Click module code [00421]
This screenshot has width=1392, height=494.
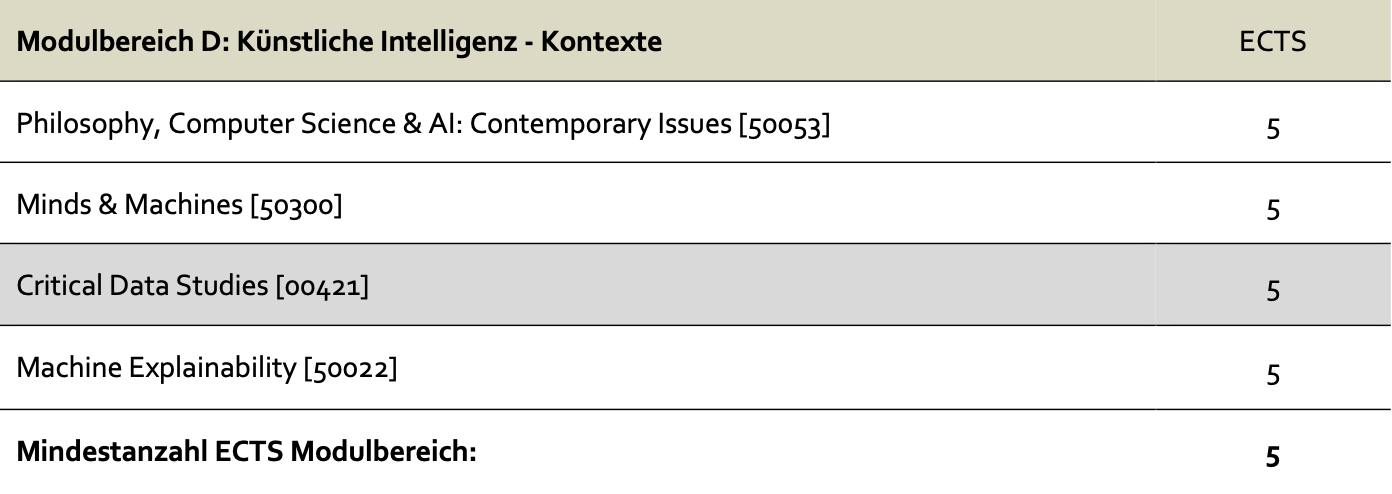(x=322, y=286)
